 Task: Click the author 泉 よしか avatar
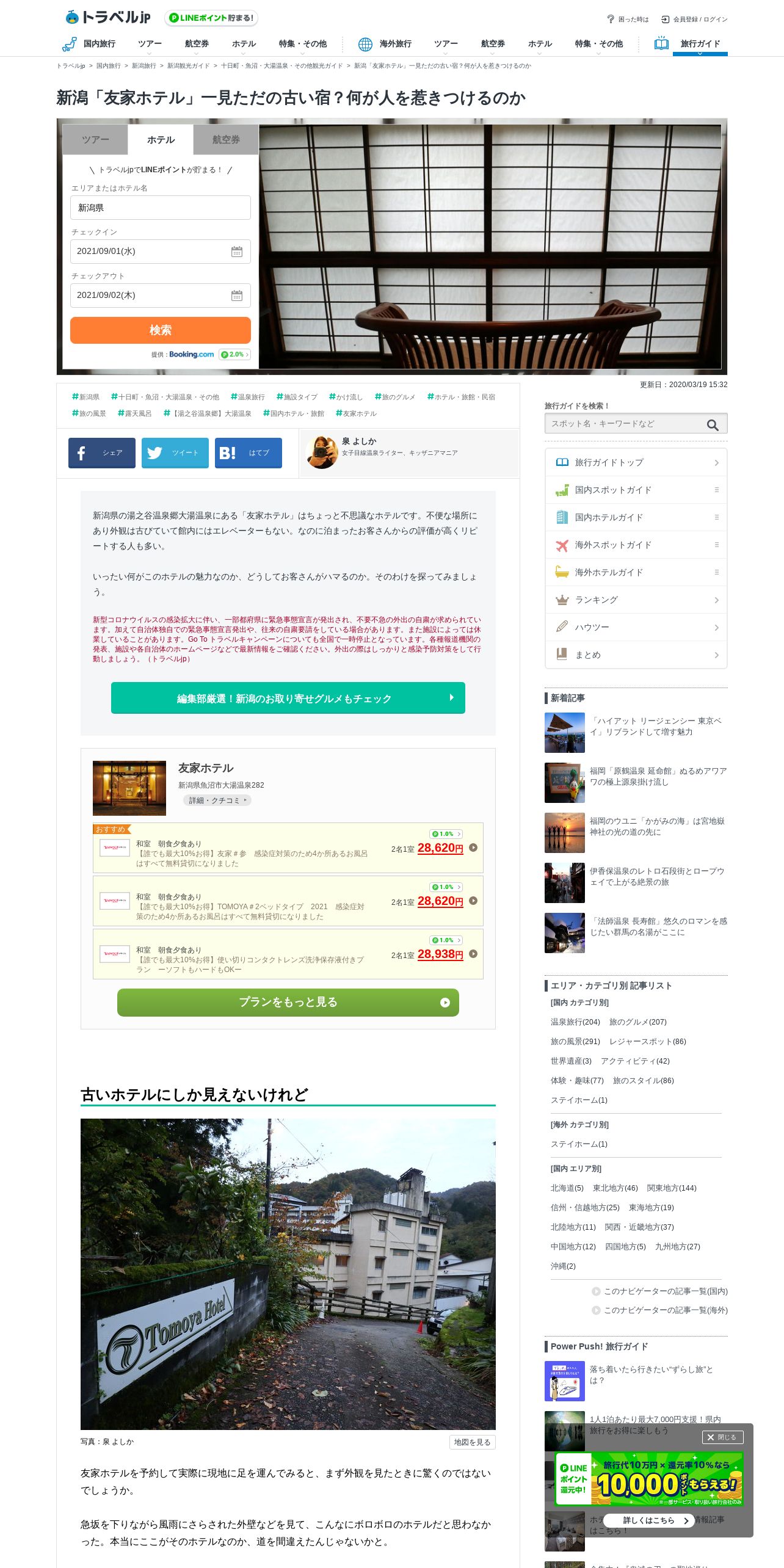(322, 452)
